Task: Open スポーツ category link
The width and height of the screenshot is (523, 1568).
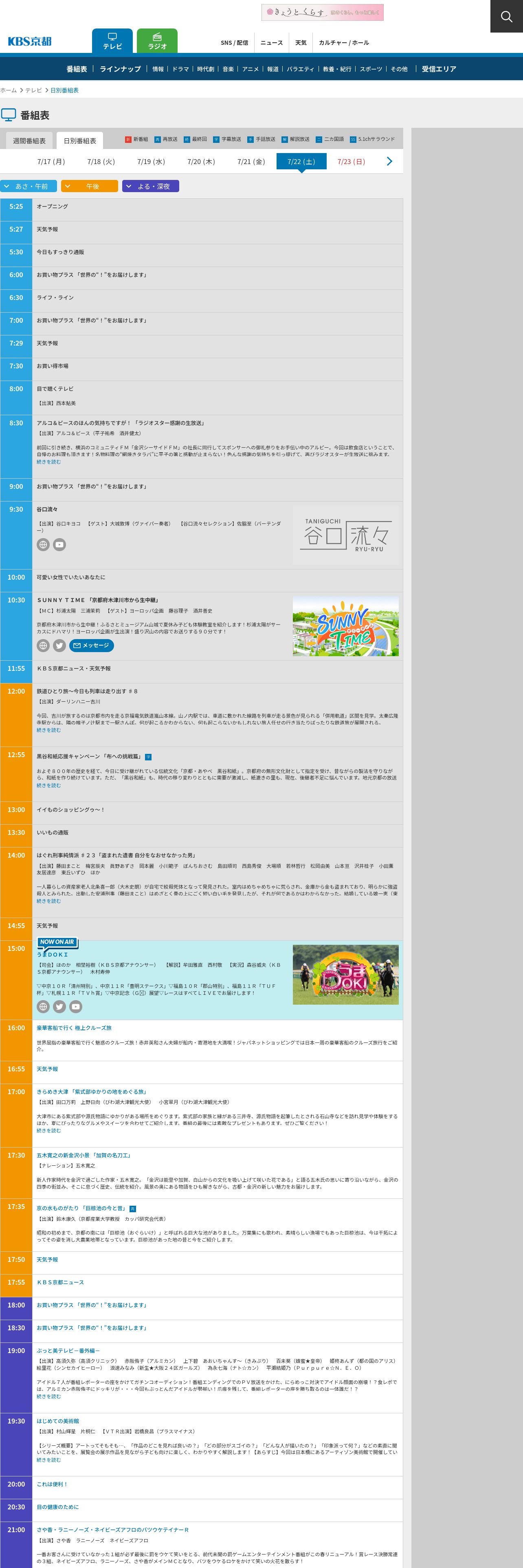Action: 371,69
